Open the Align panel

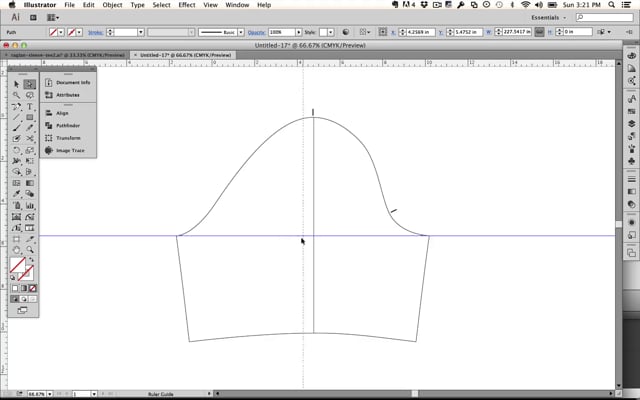pos(62,113)
